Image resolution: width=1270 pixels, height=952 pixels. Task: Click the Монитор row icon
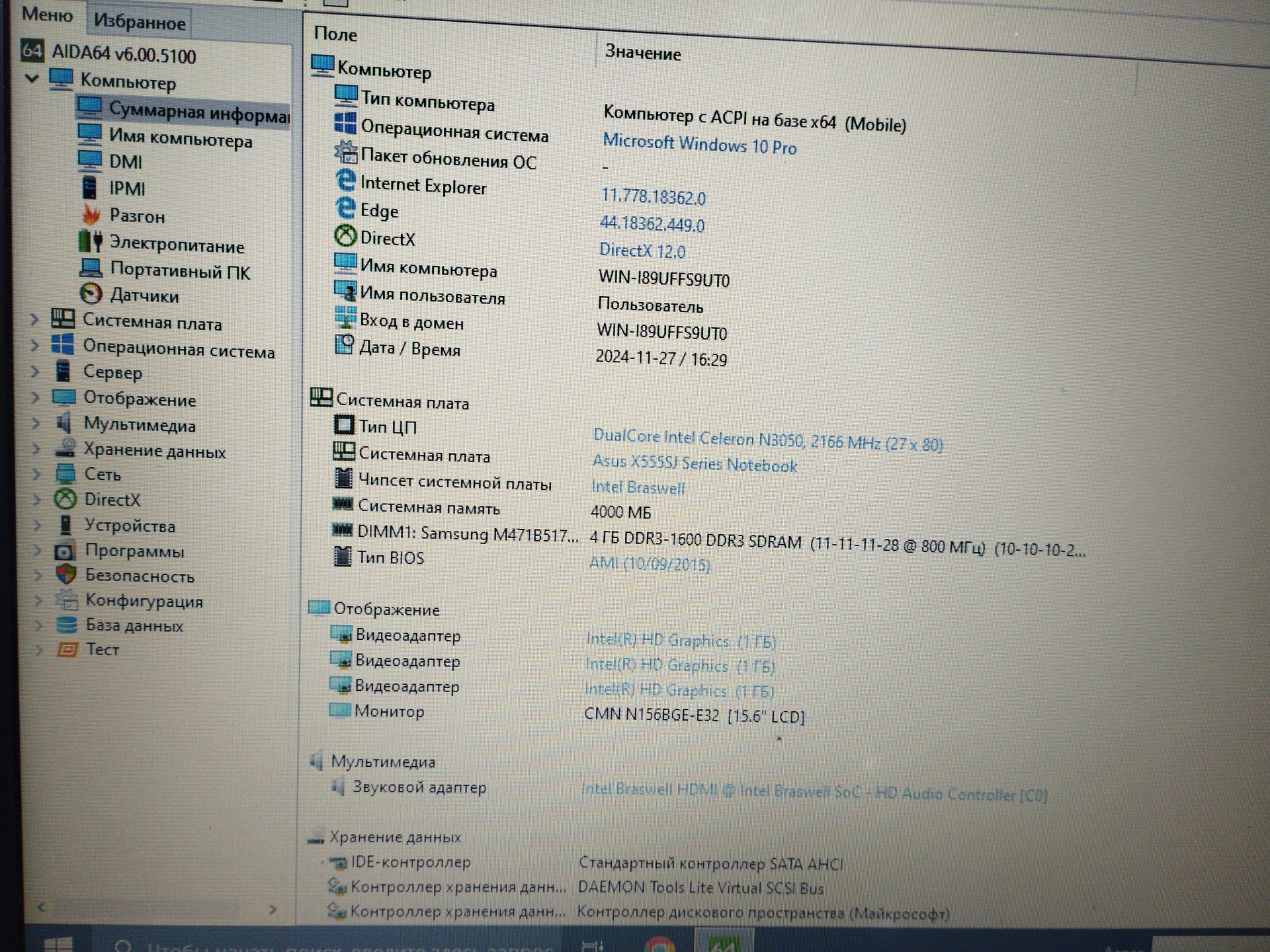coord(340,709)
